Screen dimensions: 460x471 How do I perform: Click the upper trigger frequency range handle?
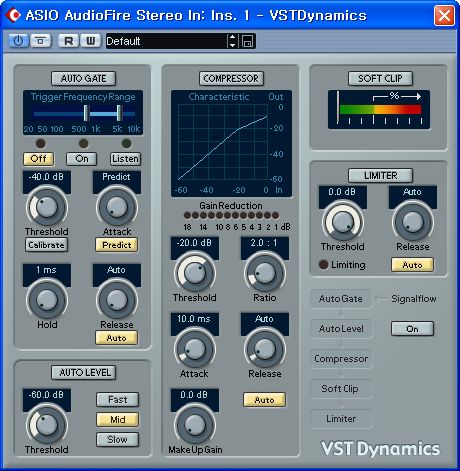119,113
